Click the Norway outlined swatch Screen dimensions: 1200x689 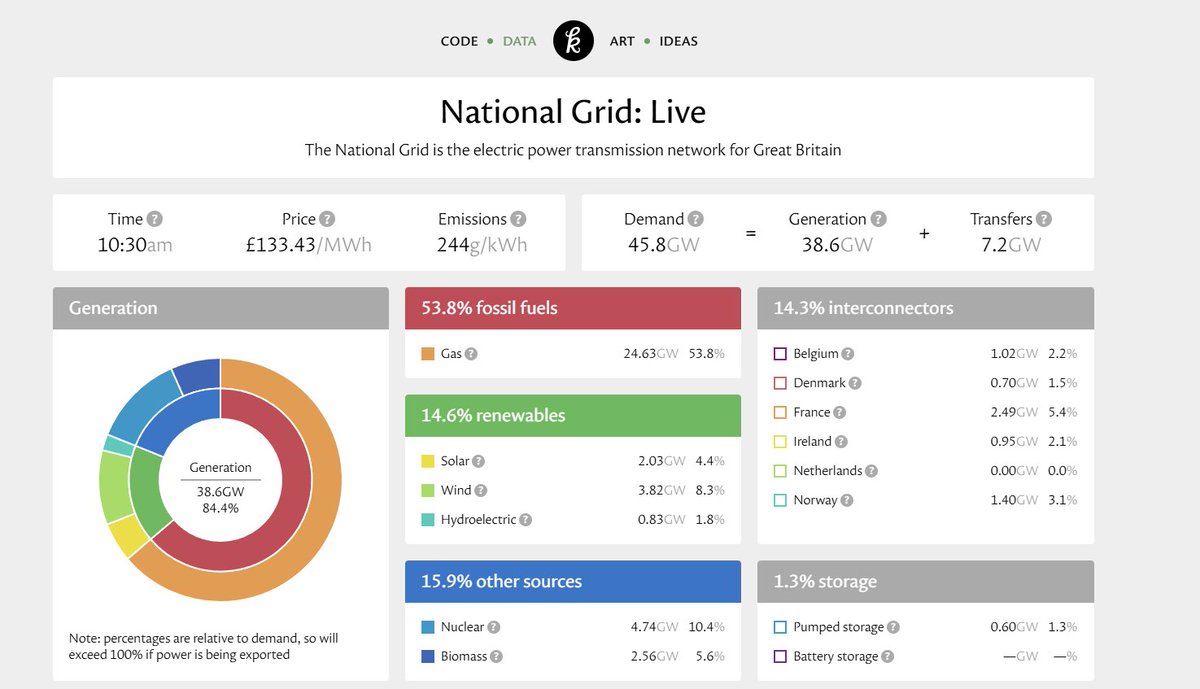[781, 500]
